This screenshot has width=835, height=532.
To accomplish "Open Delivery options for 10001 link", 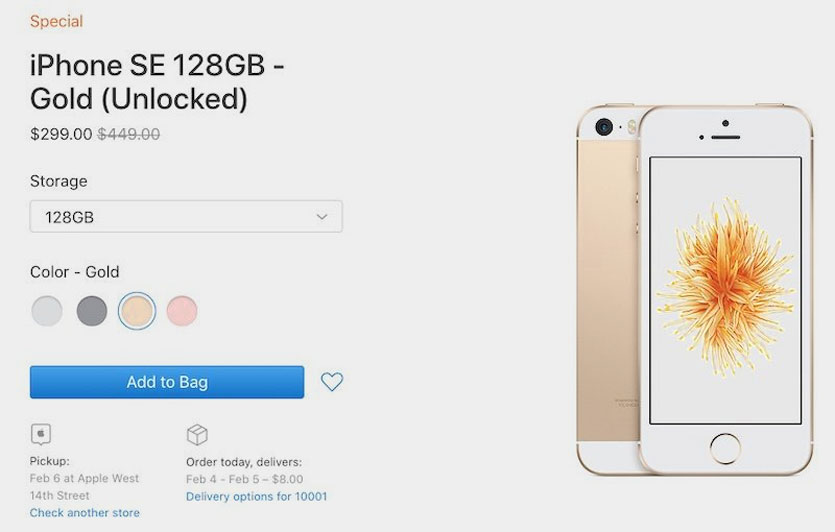I will (x=257, y=496).
